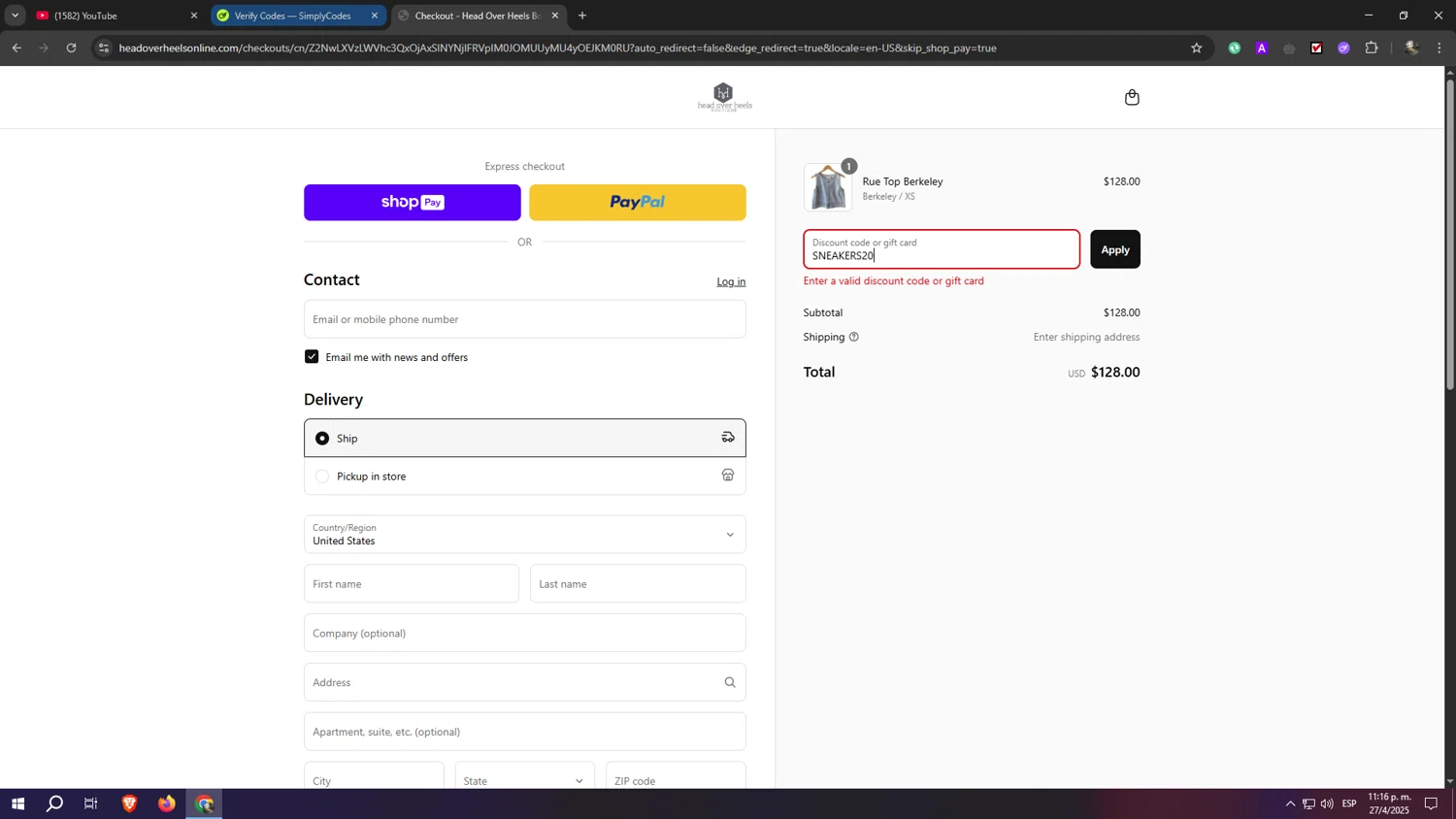Screen dimensions: 1456x819
Task: Click the Rue Top Berkeley product thumbnail
Action: click(x=828, y=187)
